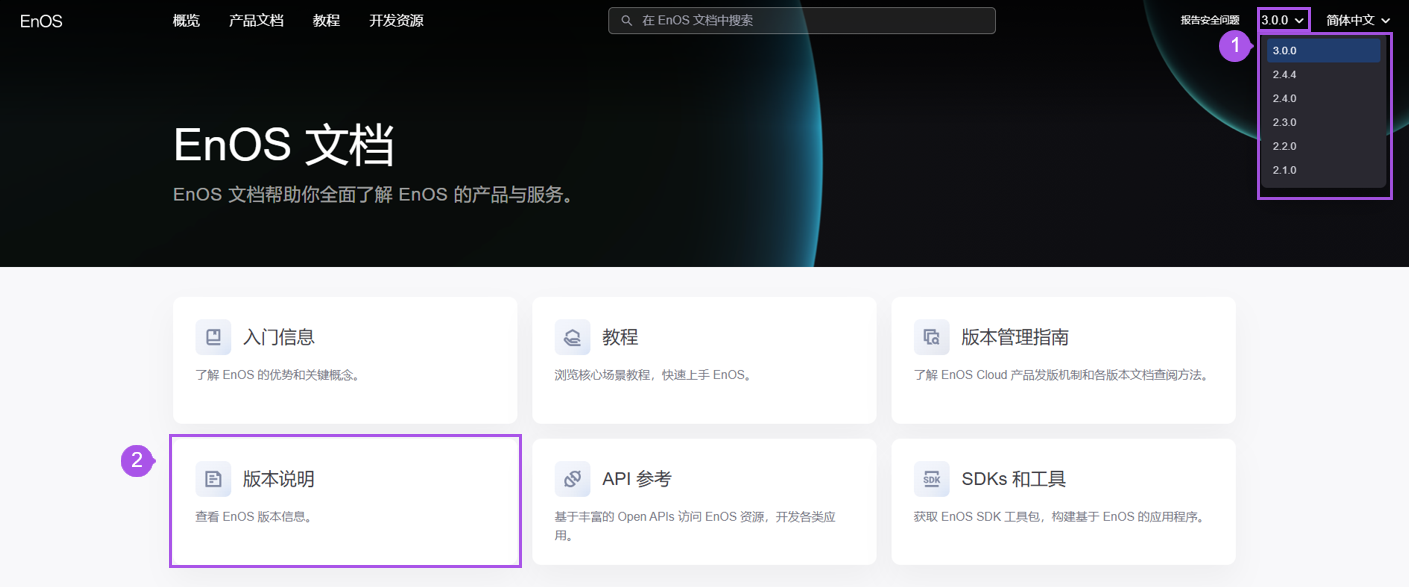Open the 简体中文 language dropdown
The image size is (1409, 587).
tap(1358, 20)
